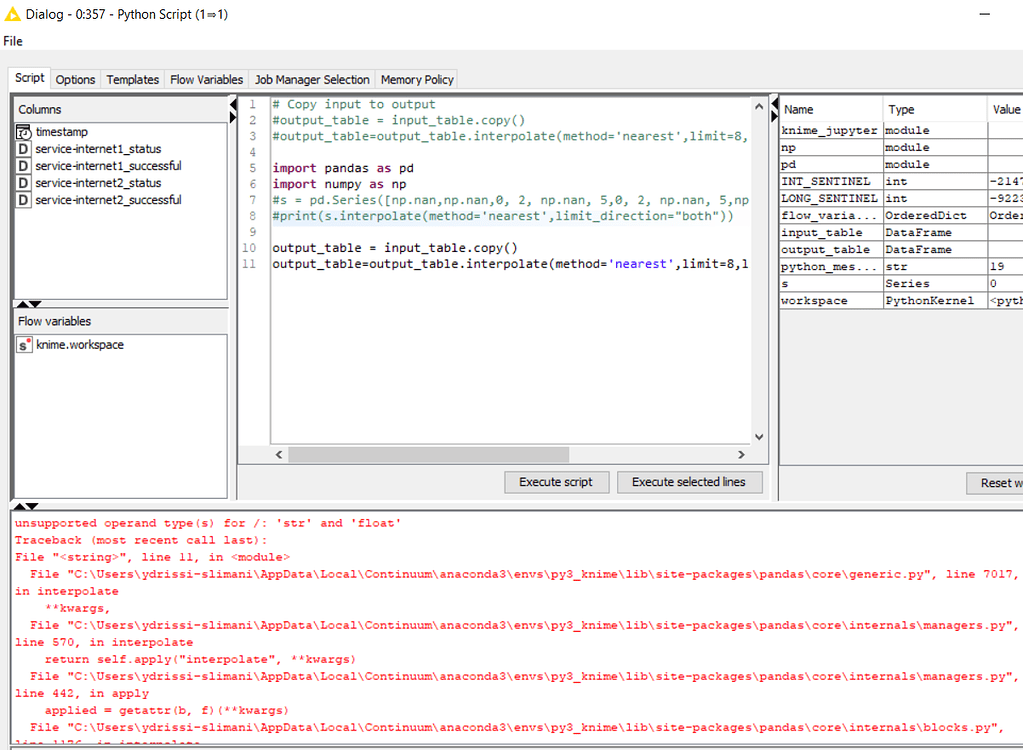Switch to the Memory Policy tab

(x=416, y=78)
